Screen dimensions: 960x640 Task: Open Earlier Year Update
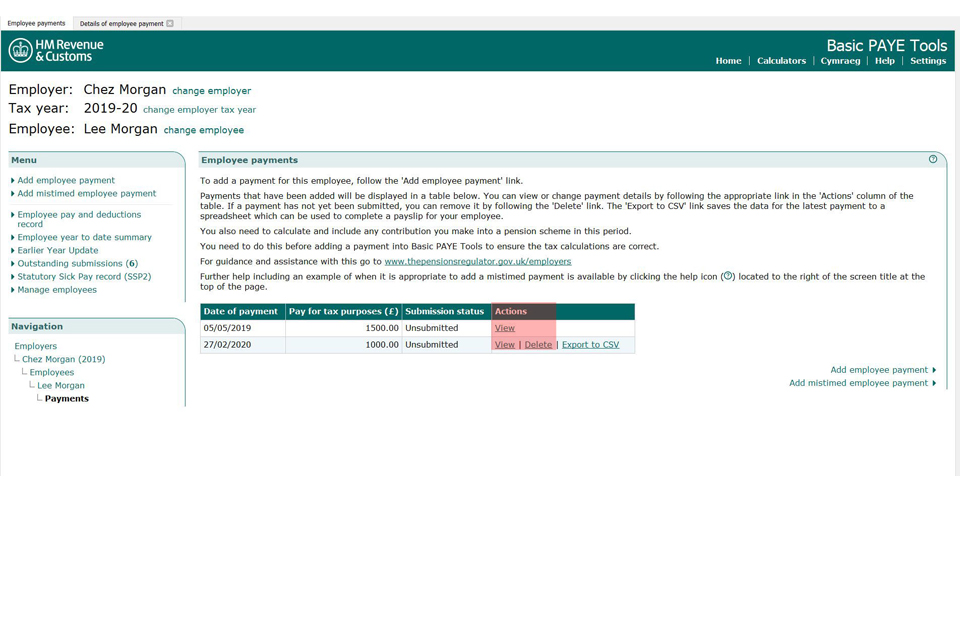click(58, 250)
